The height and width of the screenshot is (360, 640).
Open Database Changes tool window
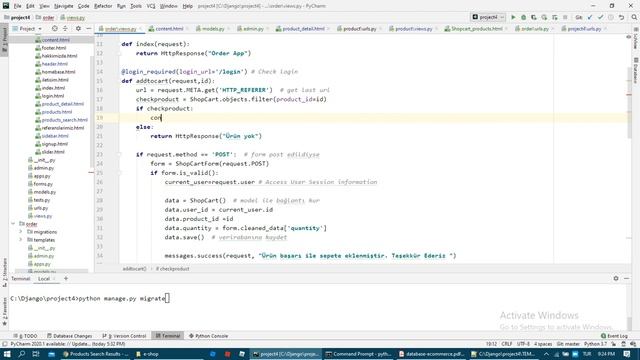(x=69, y=336)
